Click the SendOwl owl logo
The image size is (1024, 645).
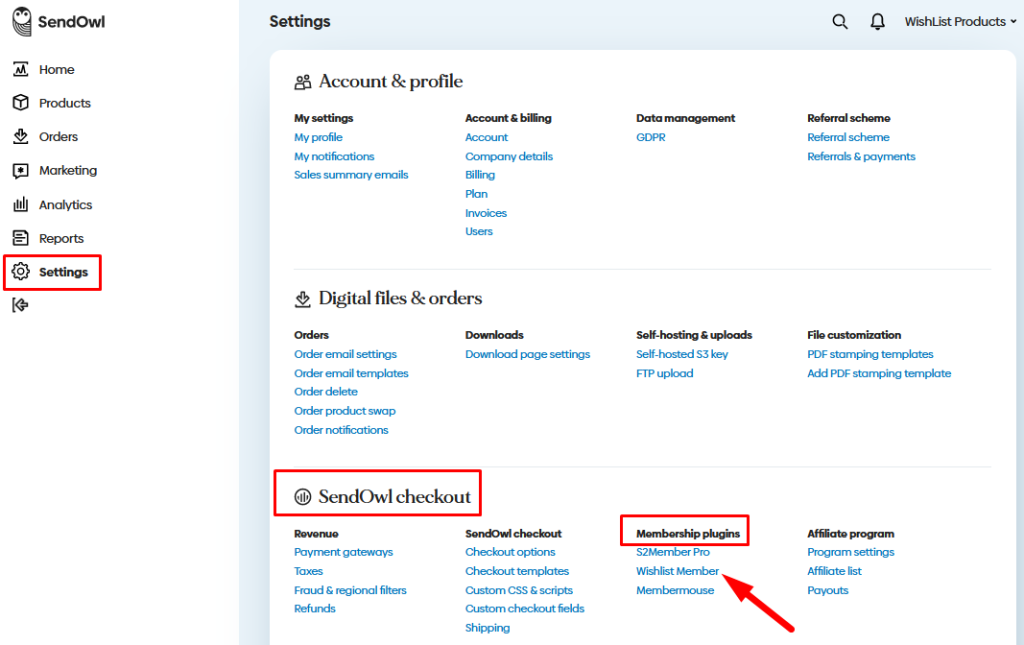[x=22, y=22]
